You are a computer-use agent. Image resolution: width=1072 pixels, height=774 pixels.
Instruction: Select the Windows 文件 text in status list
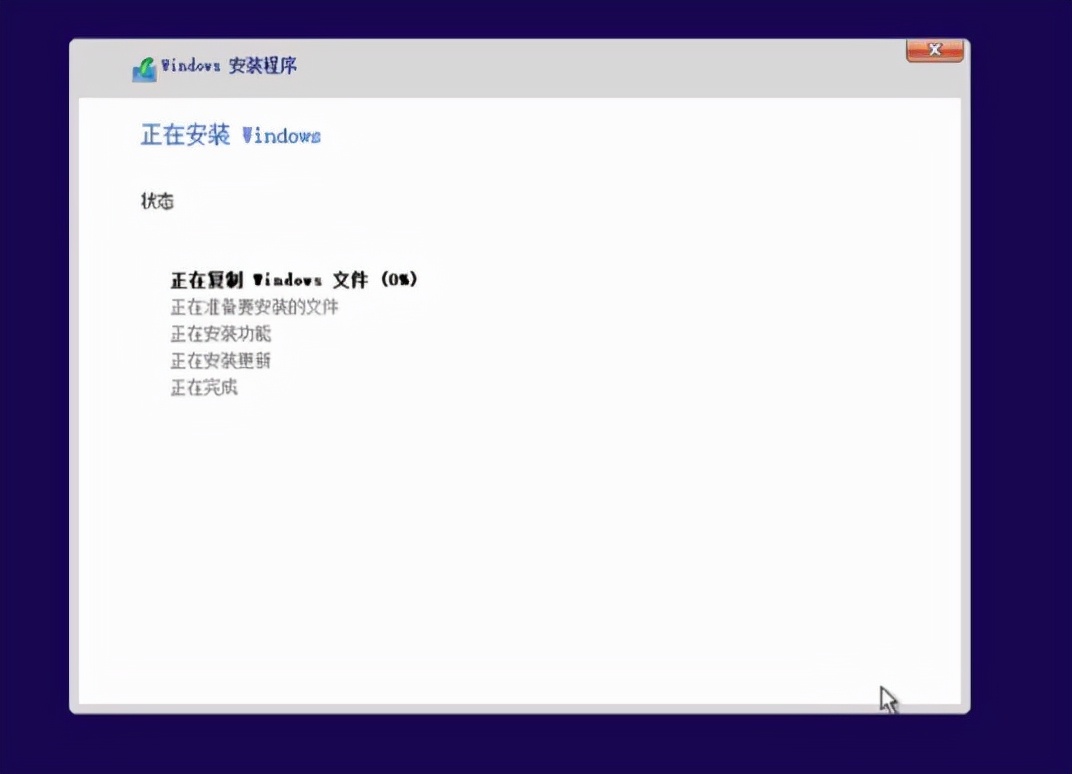coord(312,280)
